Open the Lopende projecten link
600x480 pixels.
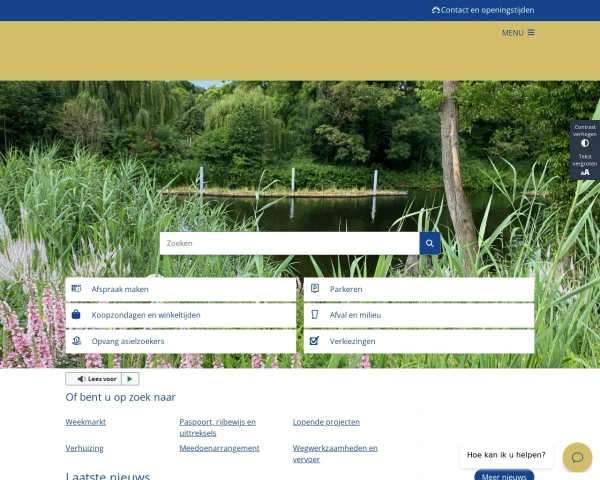pos(326,422)
